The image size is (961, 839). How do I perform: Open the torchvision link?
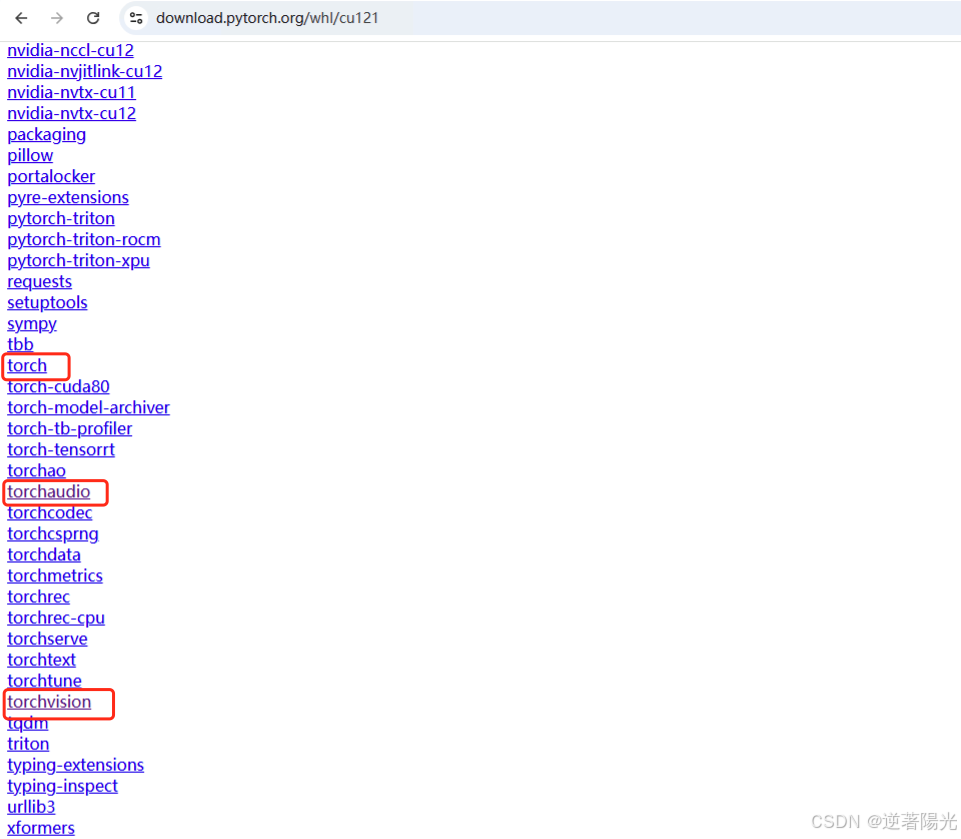point(49,702)
